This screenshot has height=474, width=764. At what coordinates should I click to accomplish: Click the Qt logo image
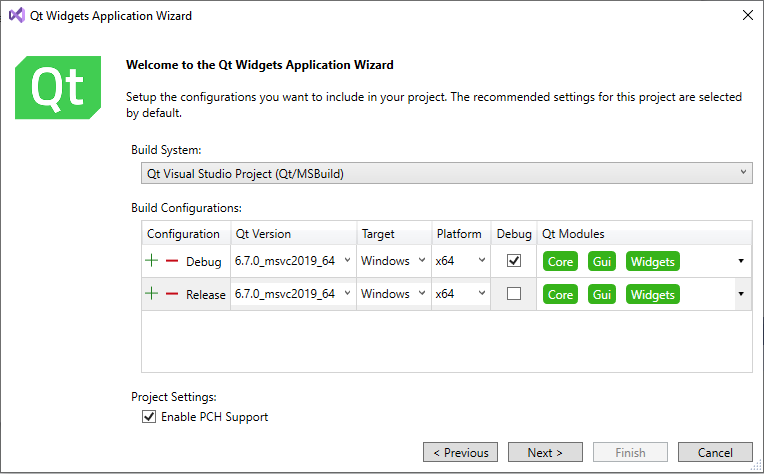click(58, 87)
